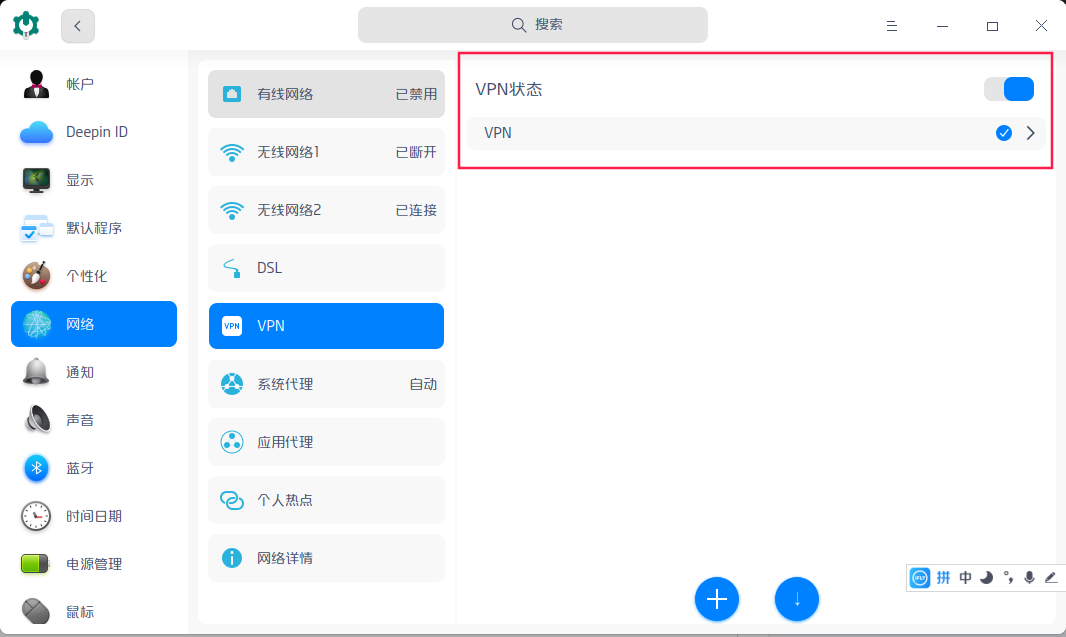The image size is (1066, 637).
Task: Click the blue checkmark on VPN entry
Action: click(x=1003, y=133)
